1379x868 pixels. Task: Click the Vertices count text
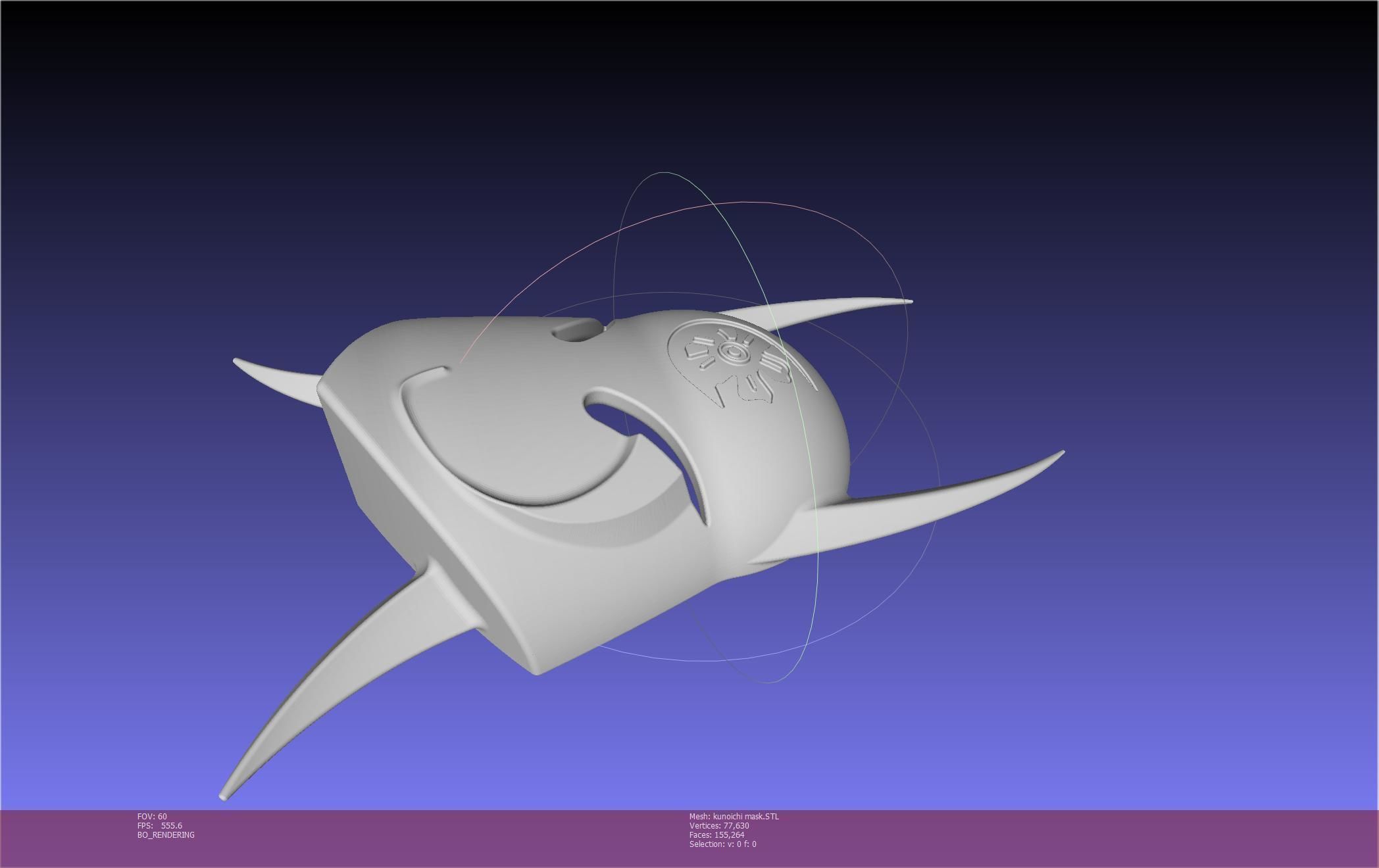(719, 826)
